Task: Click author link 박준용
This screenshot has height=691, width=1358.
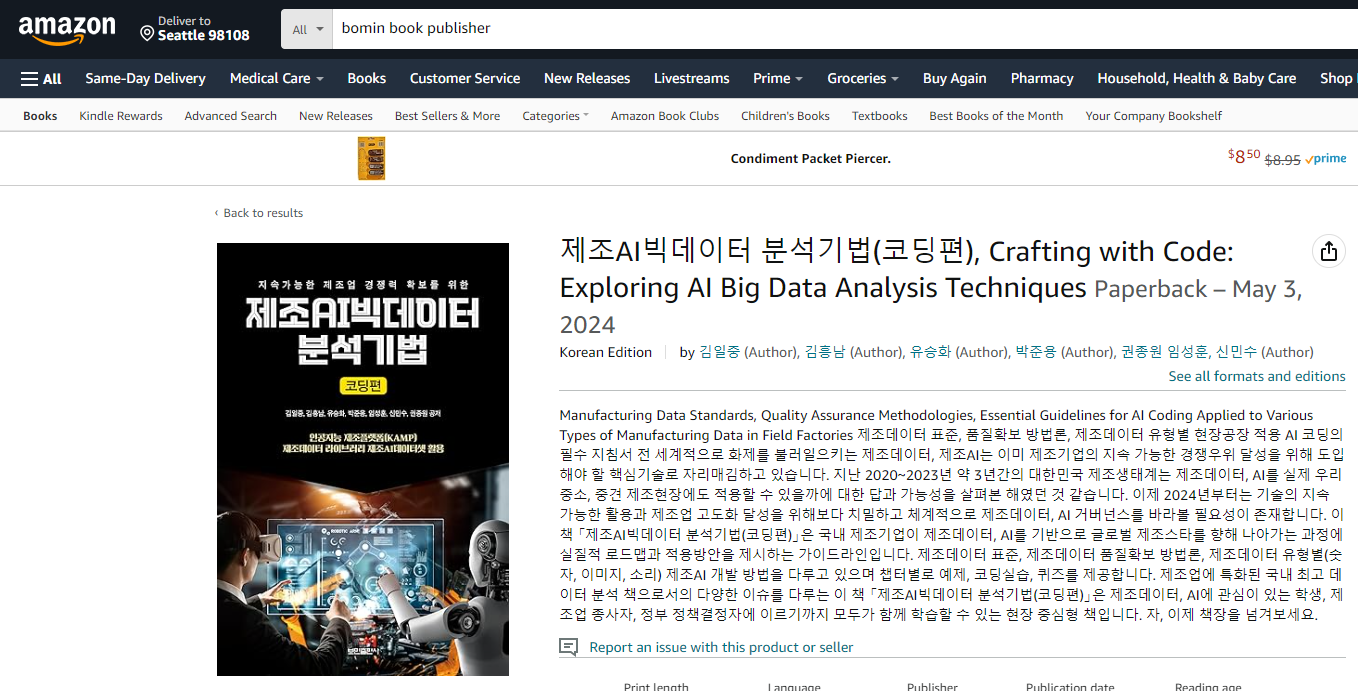Action: pyautogui.click(x=1035, y=352)
